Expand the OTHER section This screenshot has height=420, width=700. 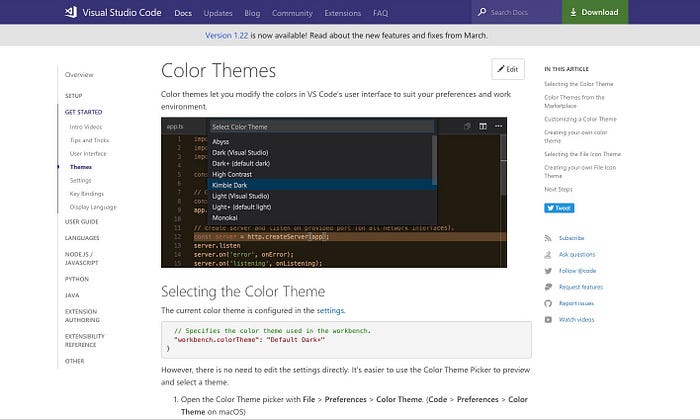(75, 361)
